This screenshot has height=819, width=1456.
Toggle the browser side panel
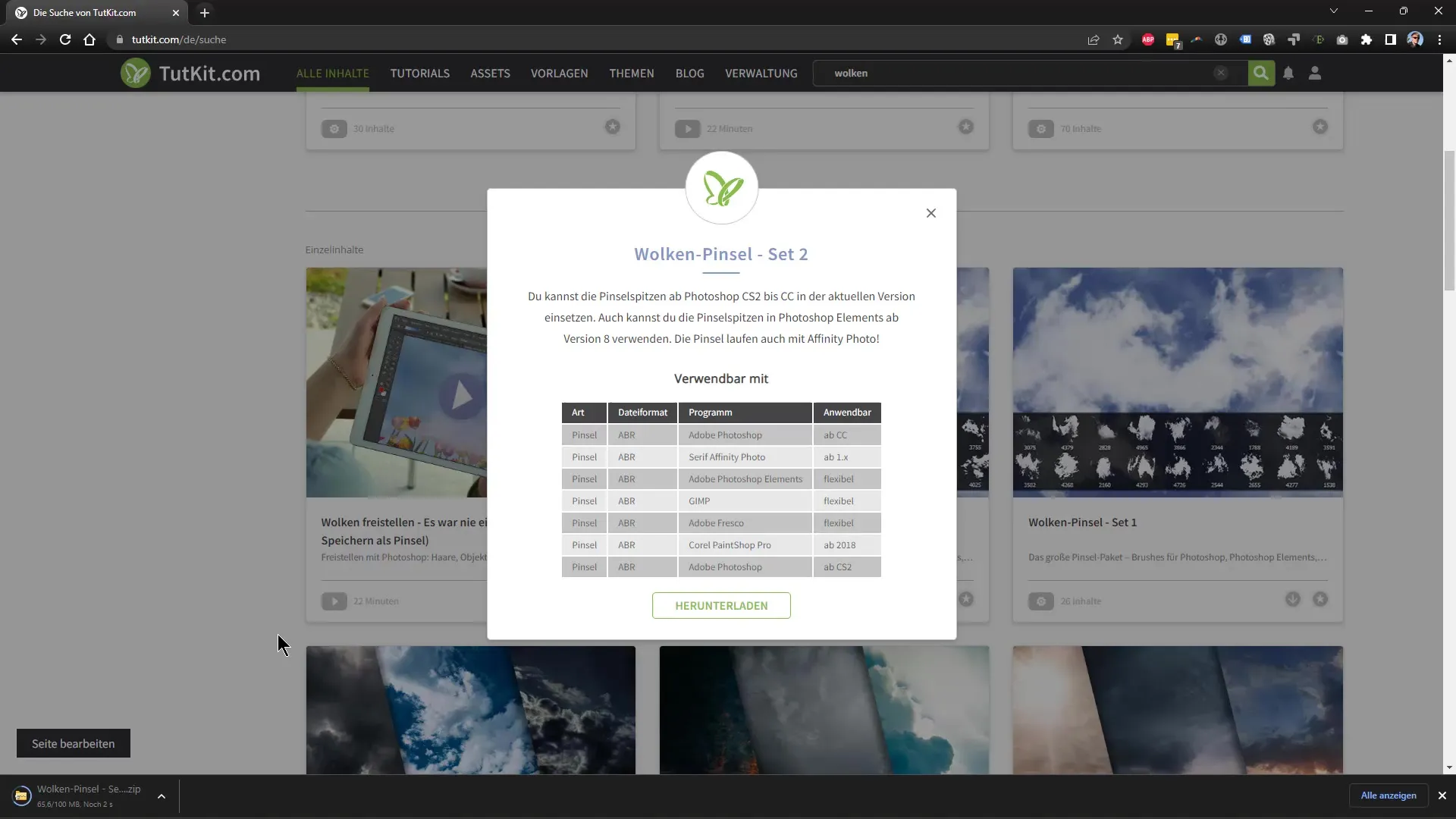(x=1391, y=39)
